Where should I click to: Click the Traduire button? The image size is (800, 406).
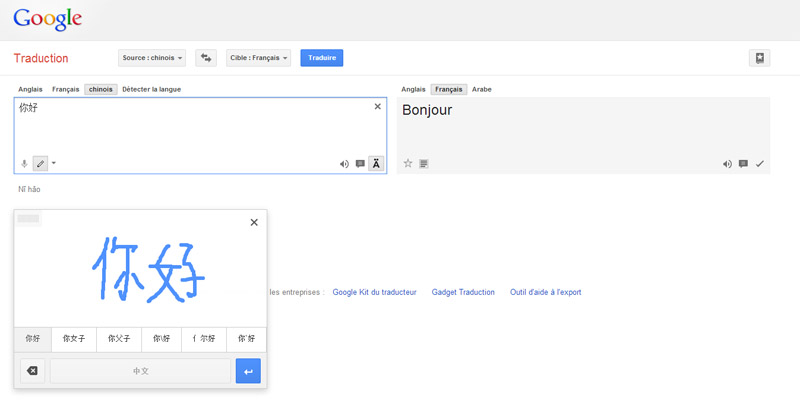click(322, 58)
